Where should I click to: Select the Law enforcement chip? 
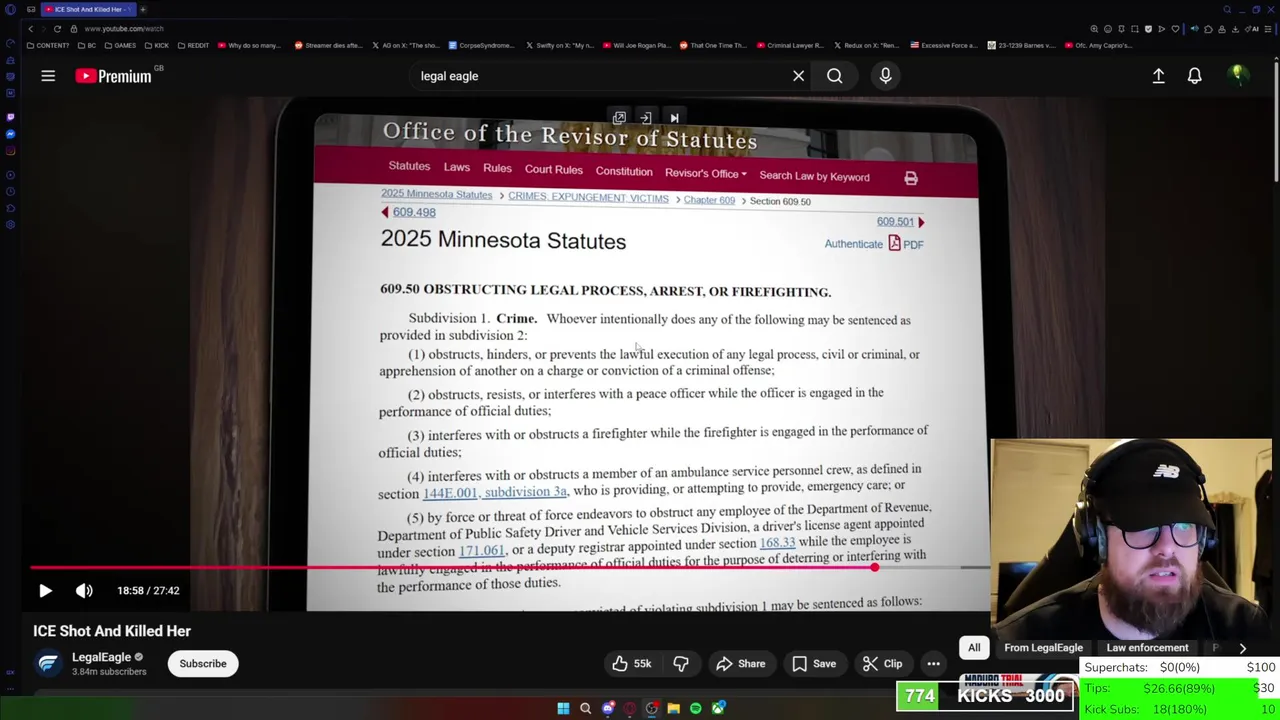tap(1147, 648)
